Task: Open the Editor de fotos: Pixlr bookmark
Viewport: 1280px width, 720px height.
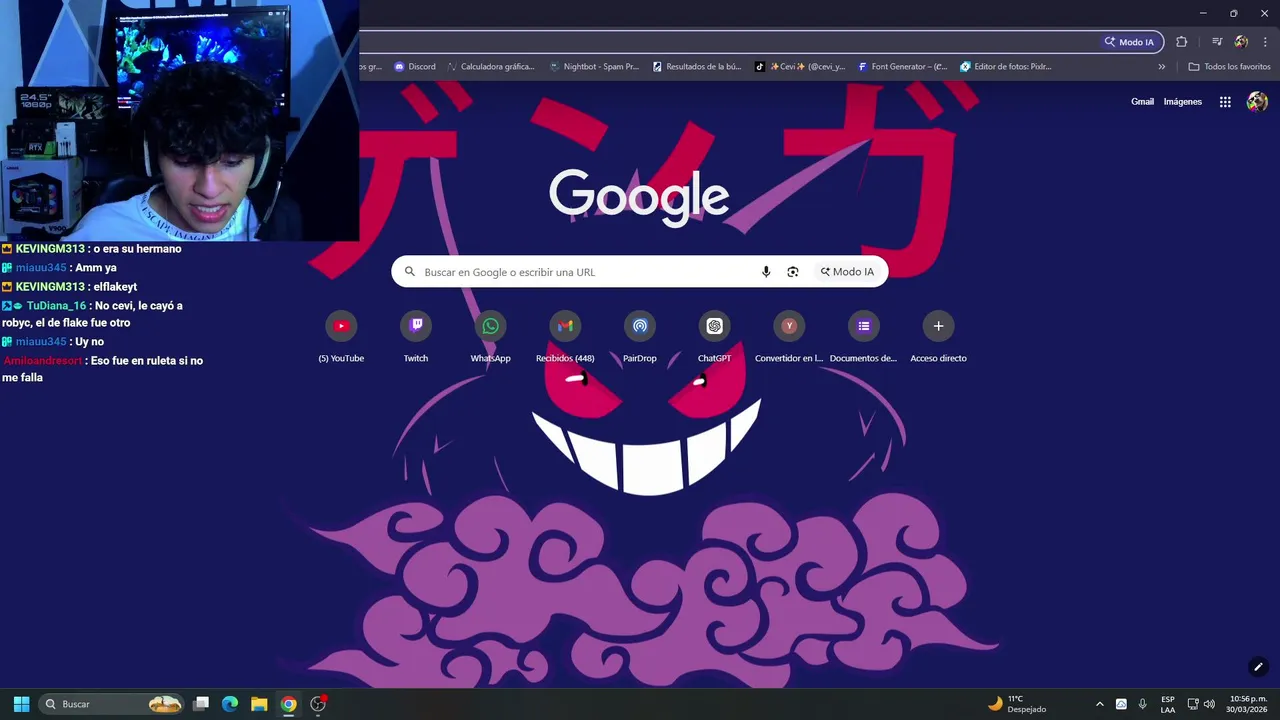Action: coord(1006,67)
